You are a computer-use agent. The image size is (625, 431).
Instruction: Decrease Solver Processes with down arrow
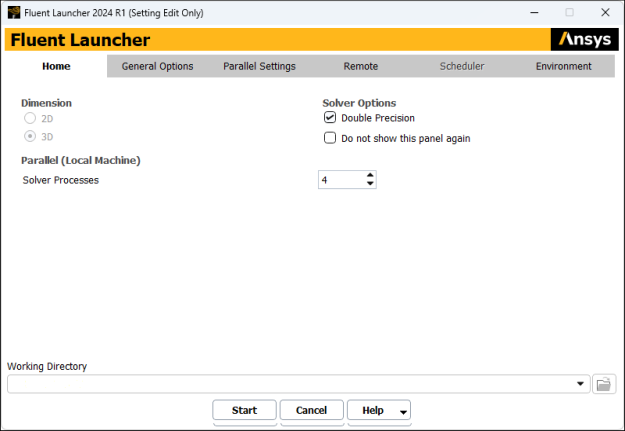370,183
